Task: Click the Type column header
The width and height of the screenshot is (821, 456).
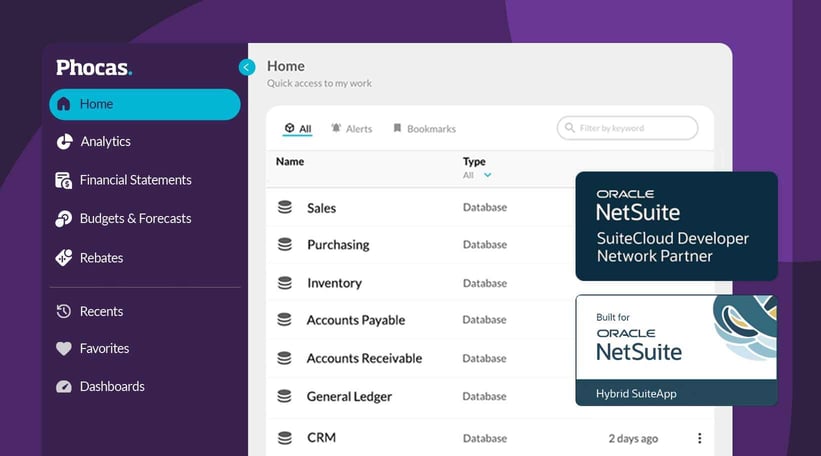Action: point(474,161)
